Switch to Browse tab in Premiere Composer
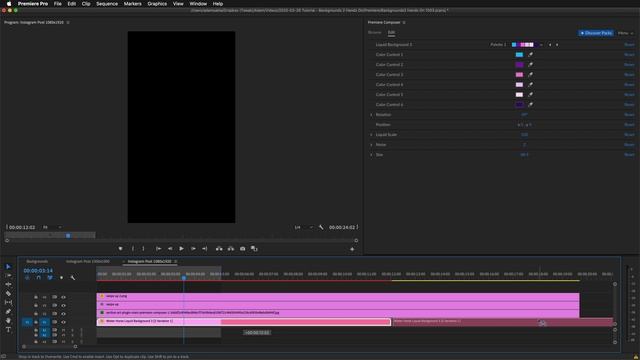This screenshot has width=640, height=360. (x=374, y=32)
